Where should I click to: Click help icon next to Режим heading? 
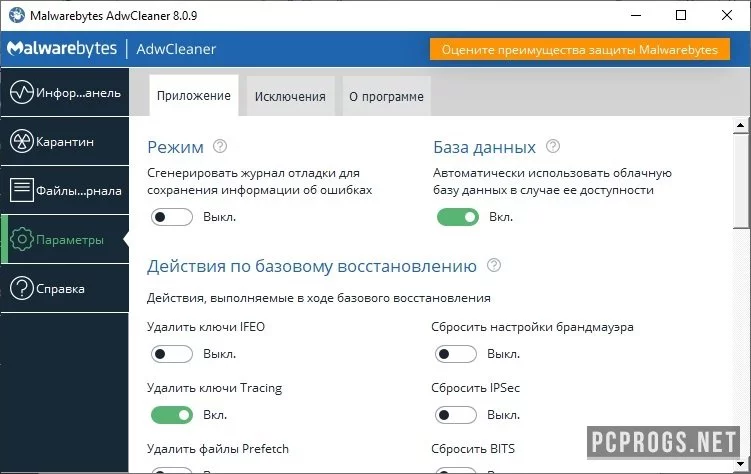coord(220,146)
